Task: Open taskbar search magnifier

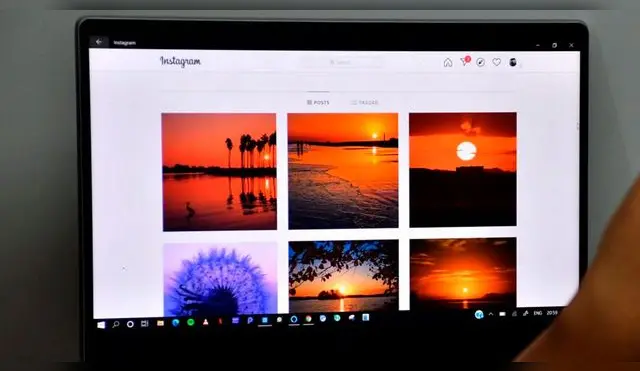Action: [x=116, y=324]
